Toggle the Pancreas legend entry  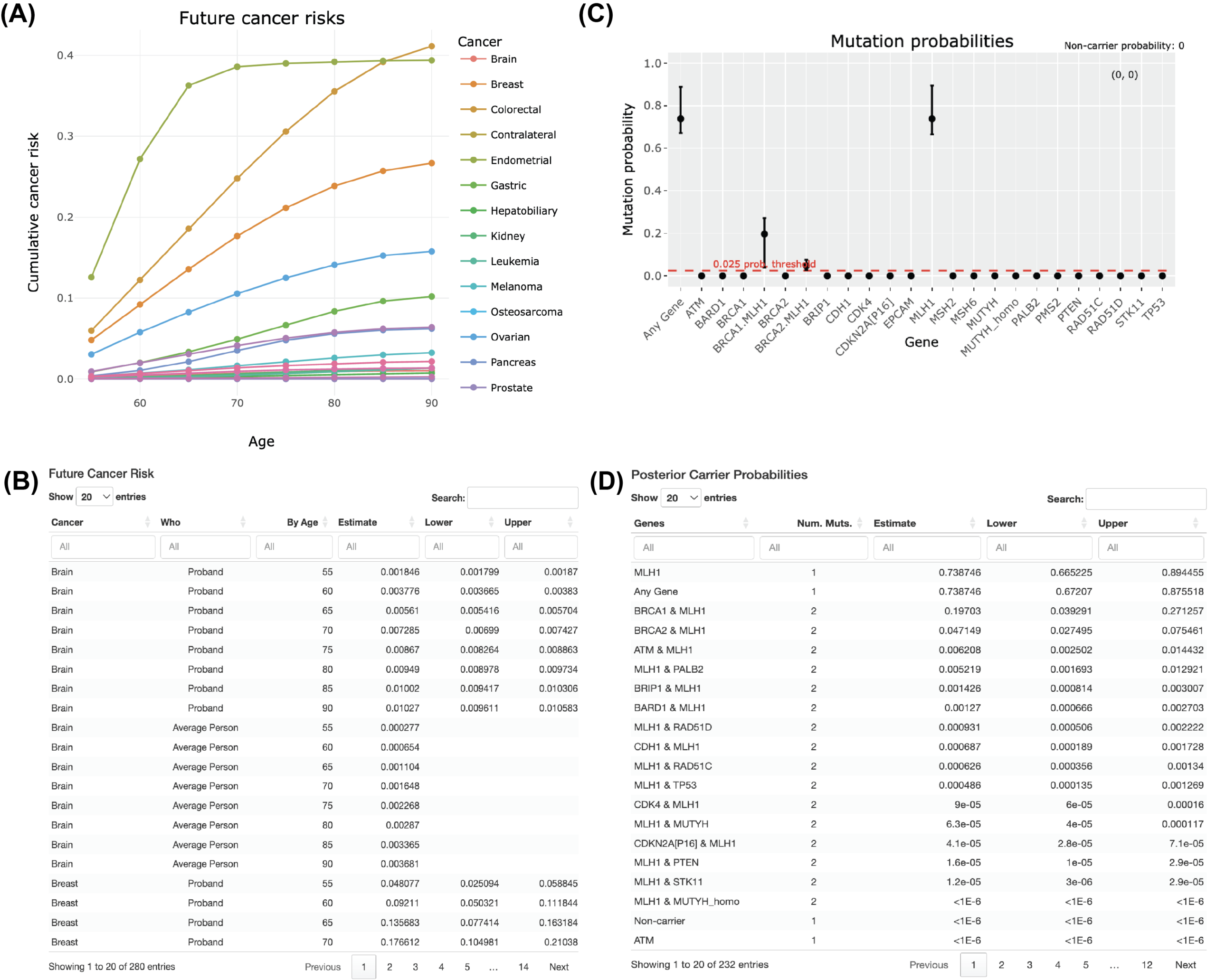(498, 362)
